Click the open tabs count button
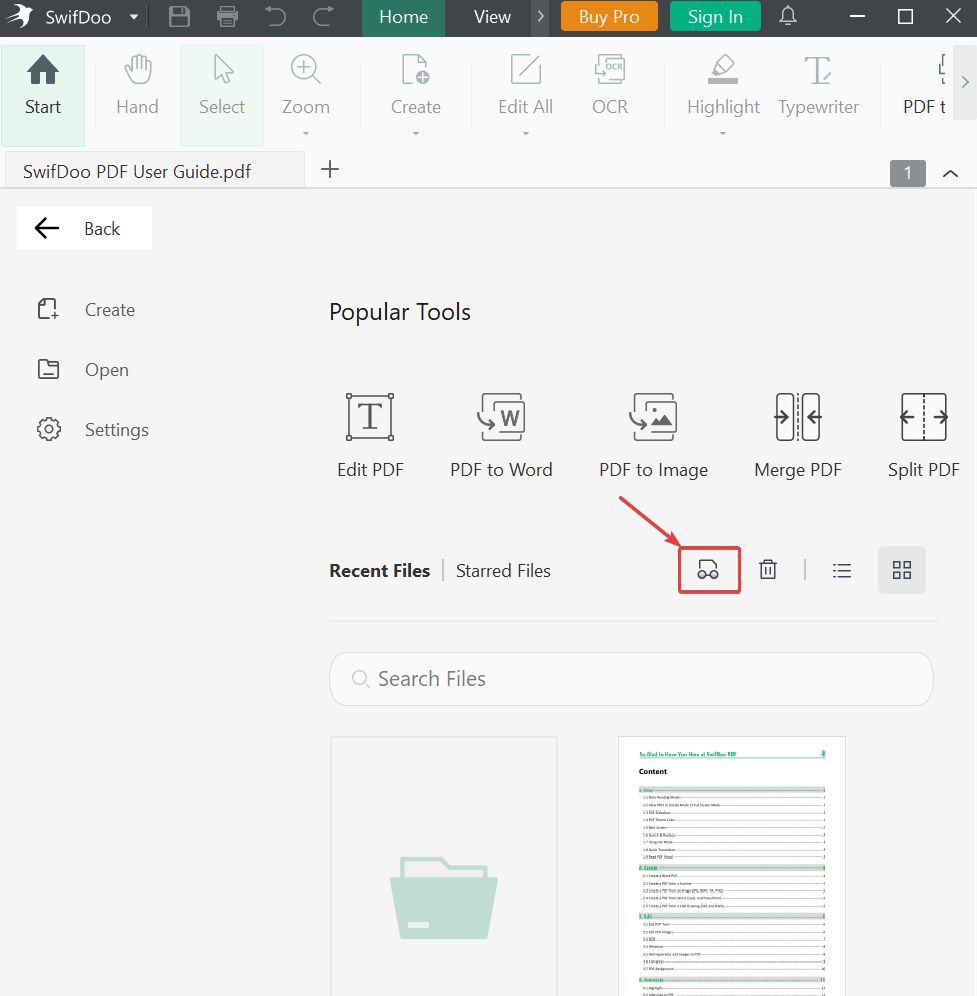 point(908,173)
